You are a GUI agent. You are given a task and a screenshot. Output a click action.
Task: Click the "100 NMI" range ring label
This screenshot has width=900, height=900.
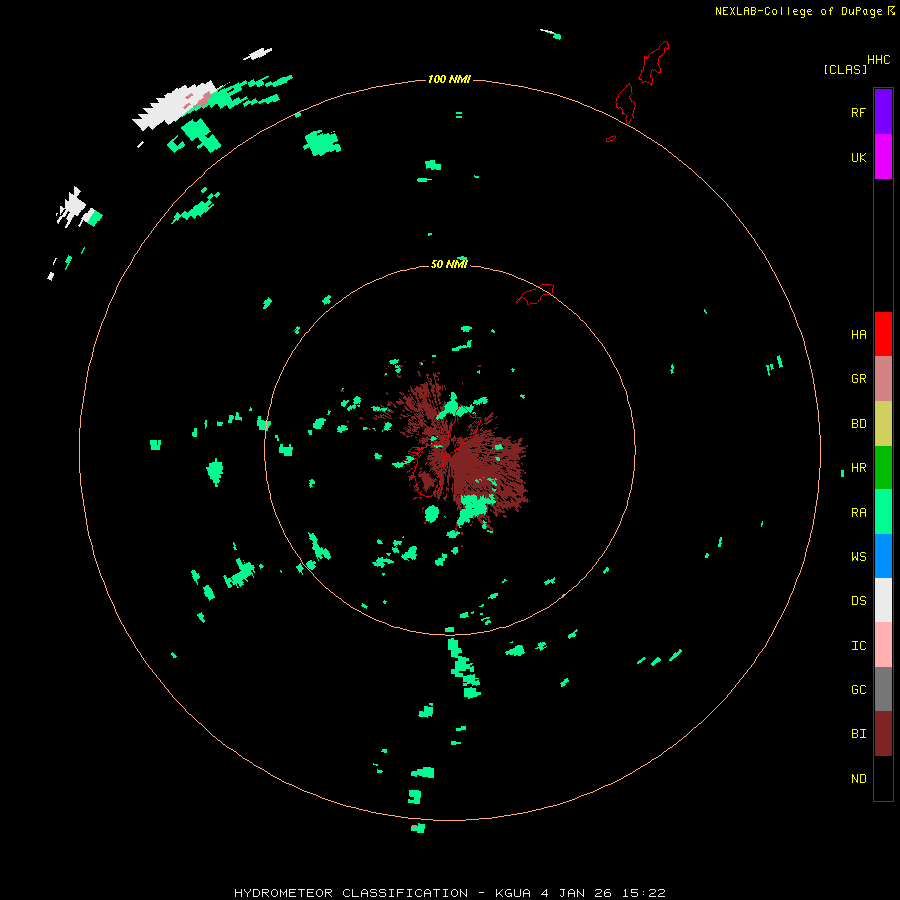pyautogui.click(x=449, y=79)
